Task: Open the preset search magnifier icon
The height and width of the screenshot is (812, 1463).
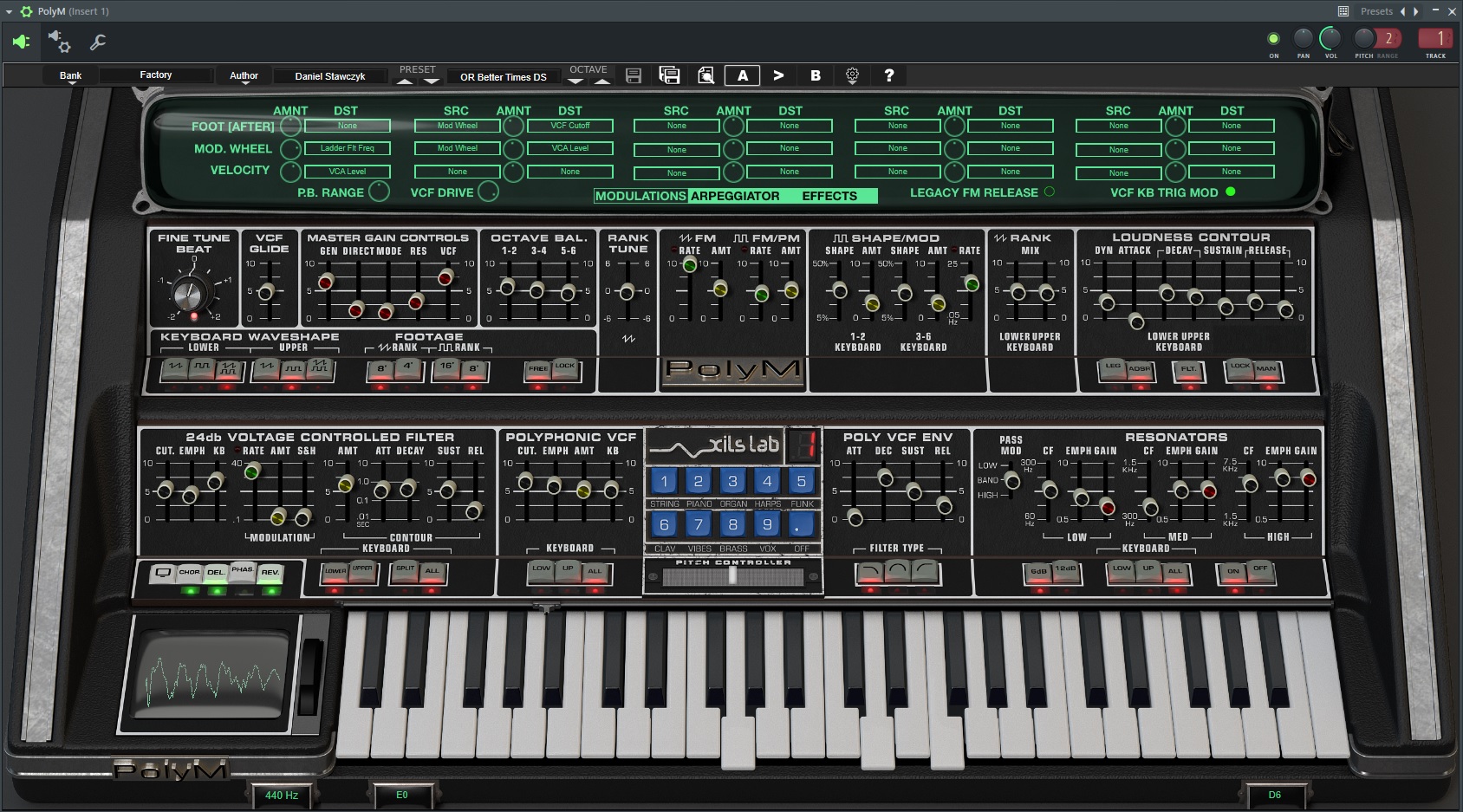Action: (706, 75)
